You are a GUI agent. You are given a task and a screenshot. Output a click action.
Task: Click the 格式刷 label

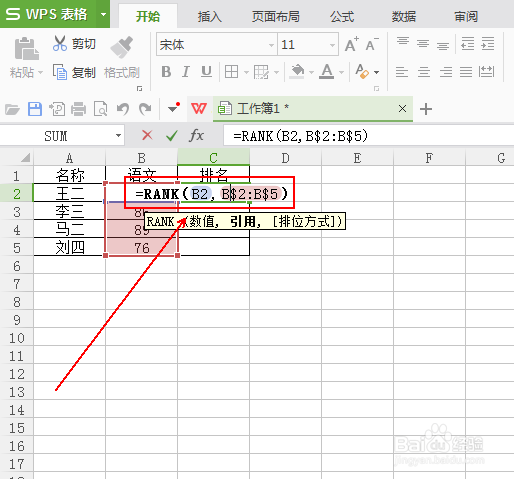click(122, 72)
